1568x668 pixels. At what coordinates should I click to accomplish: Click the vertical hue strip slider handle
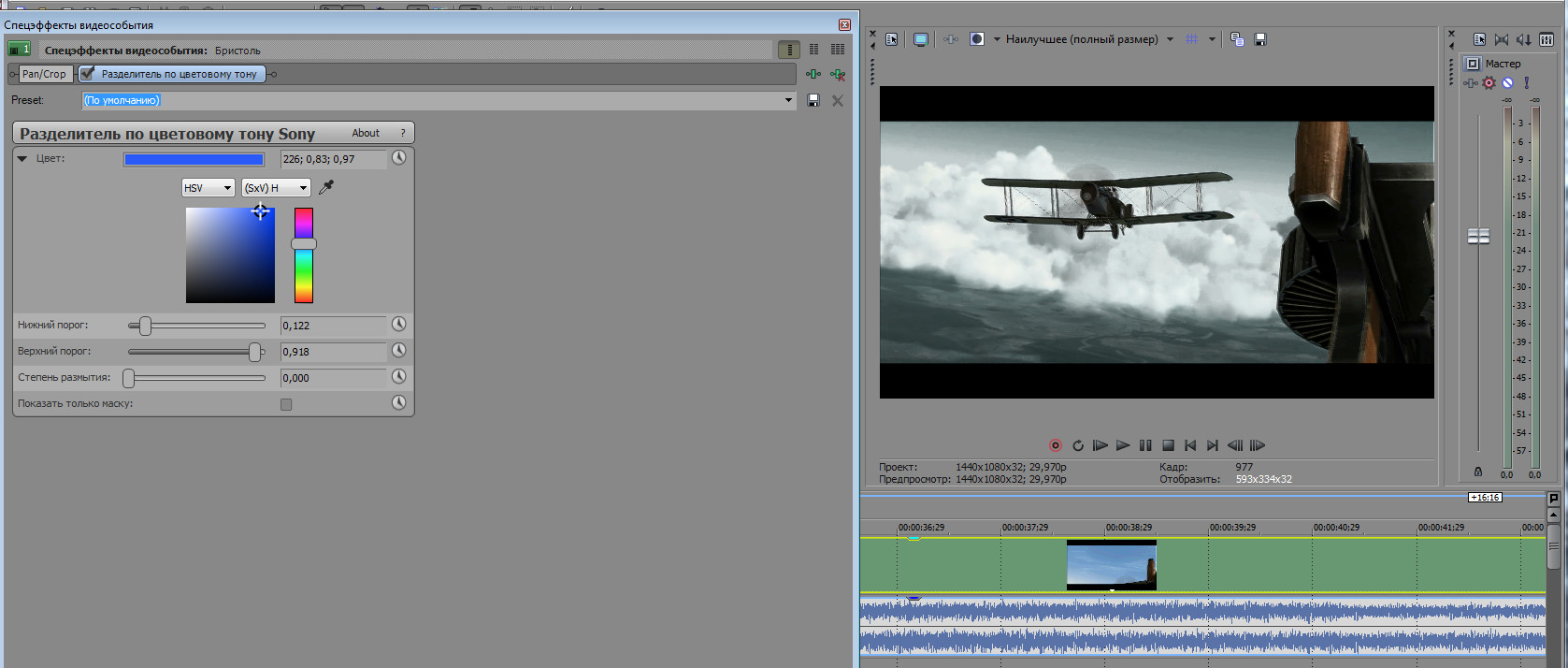coord(304,243)
